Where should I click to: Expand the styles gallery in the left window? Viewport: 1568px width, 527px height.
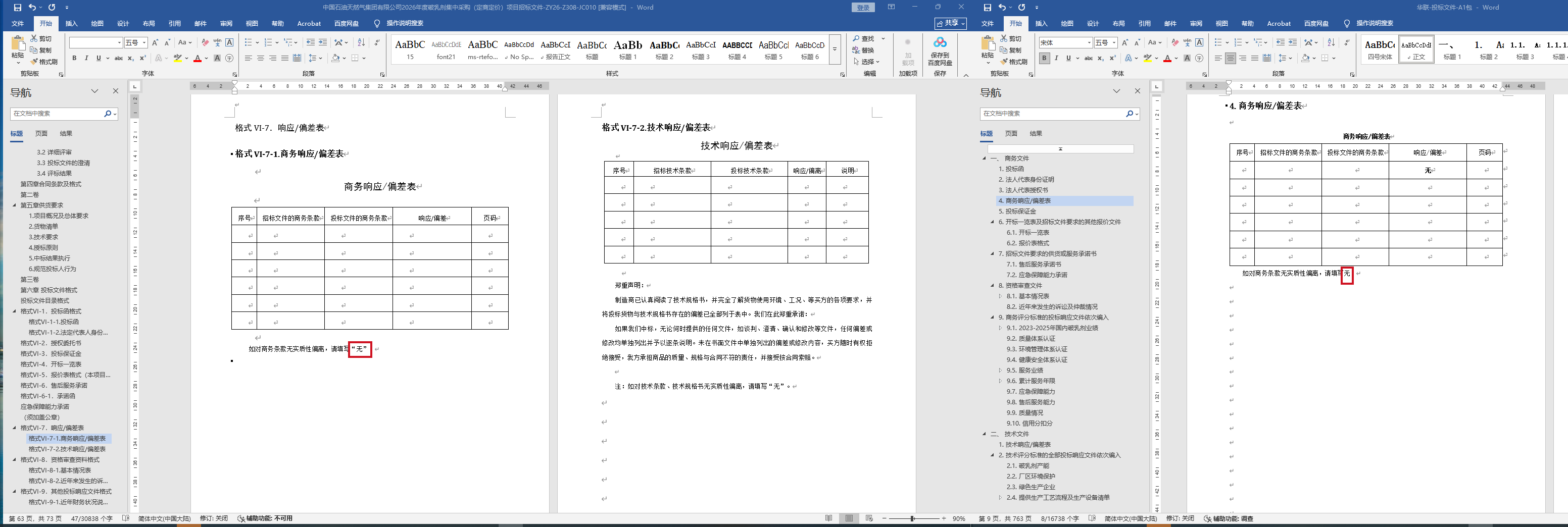(x=835, y=48)
